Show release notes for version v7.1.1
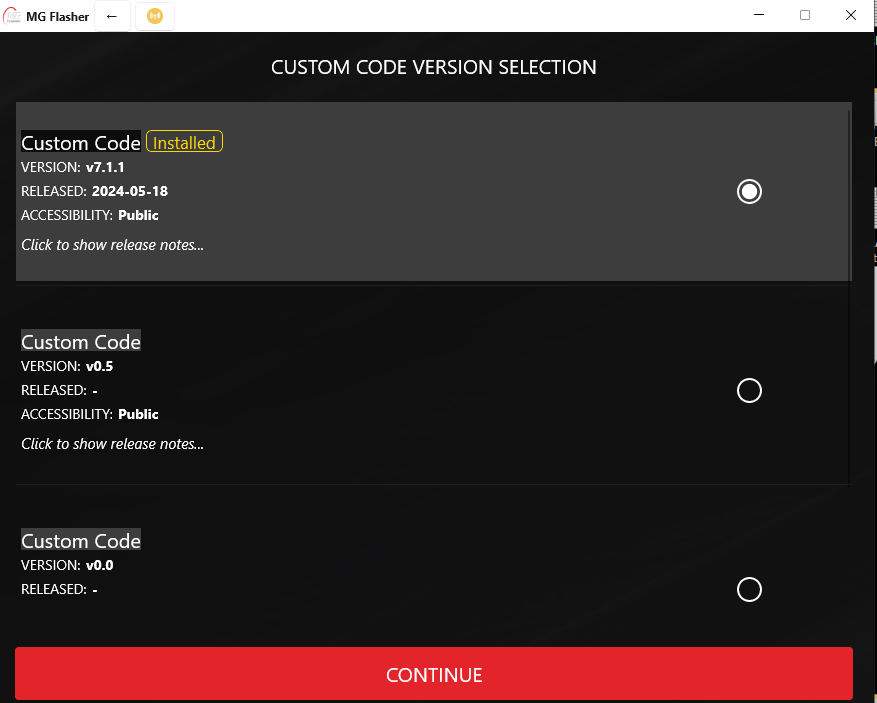 [x=112, y=245]
